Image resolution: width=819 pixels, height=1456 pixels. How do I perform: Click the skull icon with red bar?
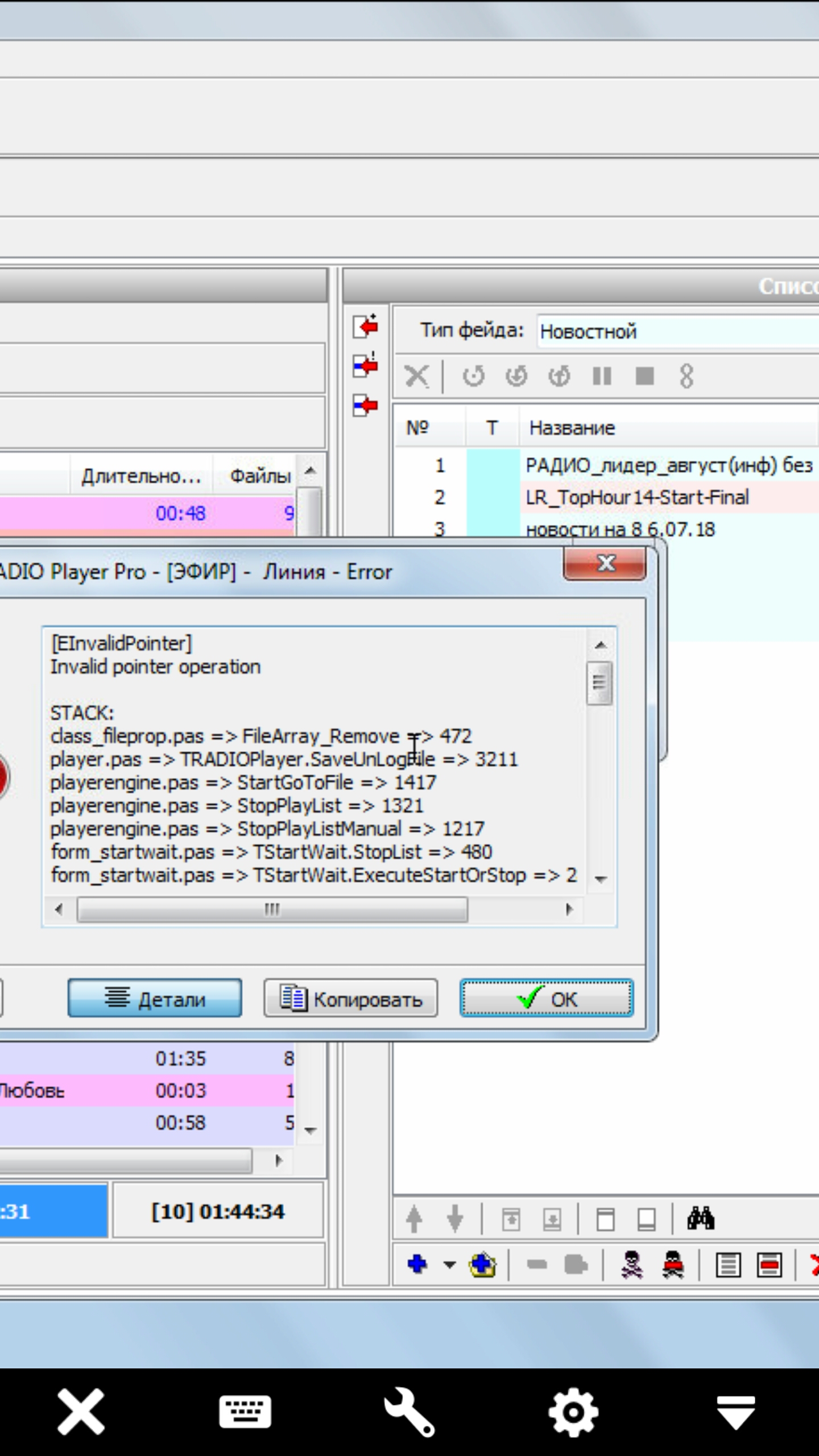pos(673,1265)
